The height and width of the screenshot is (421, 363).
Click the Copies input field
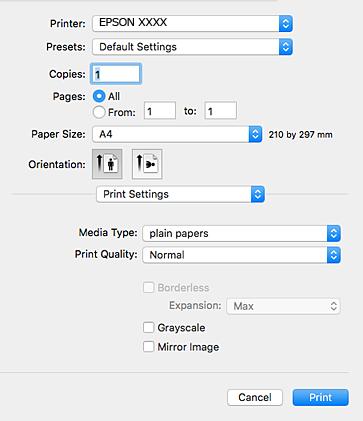click(116, 74)
